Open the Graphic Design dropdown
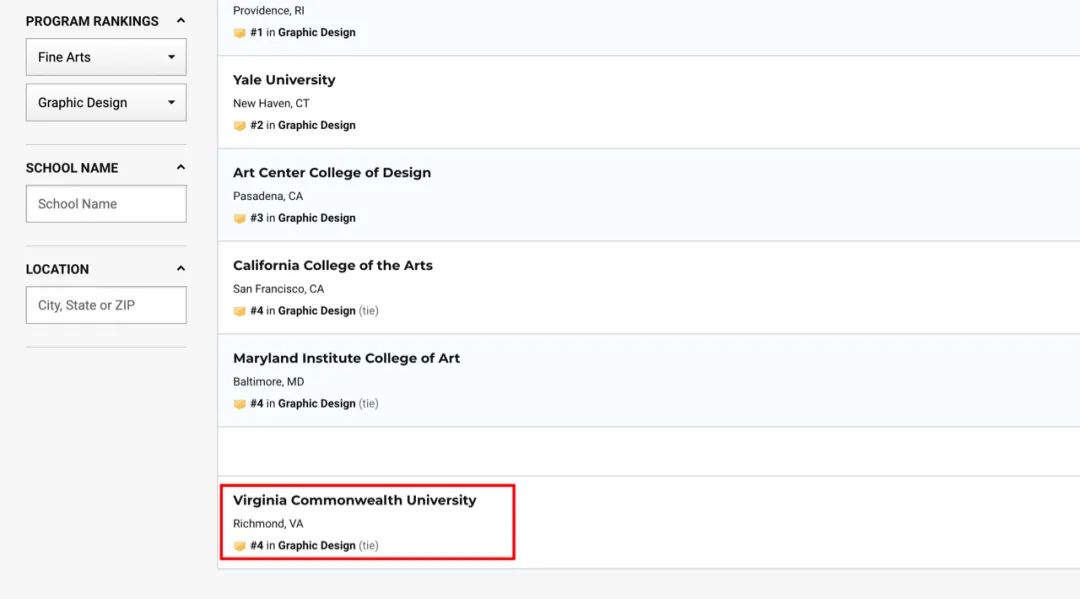Viewport: 1080px width, 599px height. [106, 103]
